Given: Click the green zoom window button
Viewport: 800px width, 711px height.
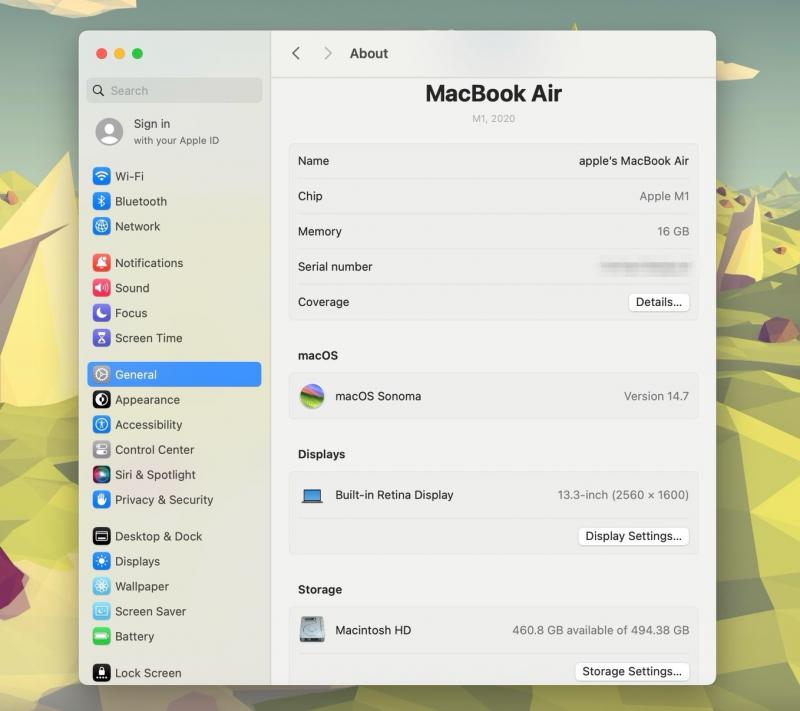Looking at the screenshot, I should pyautogui.click(x=137, y=54).
